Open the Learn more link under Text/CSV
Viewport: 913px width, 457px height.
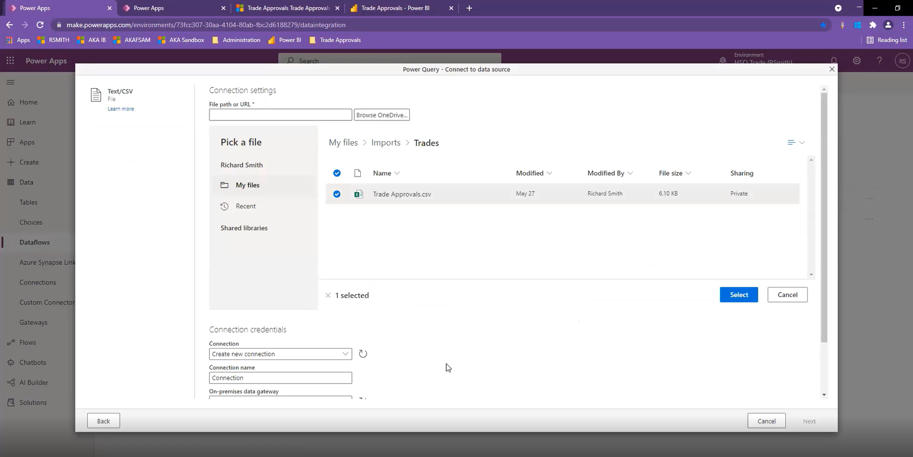pos(121,109)
